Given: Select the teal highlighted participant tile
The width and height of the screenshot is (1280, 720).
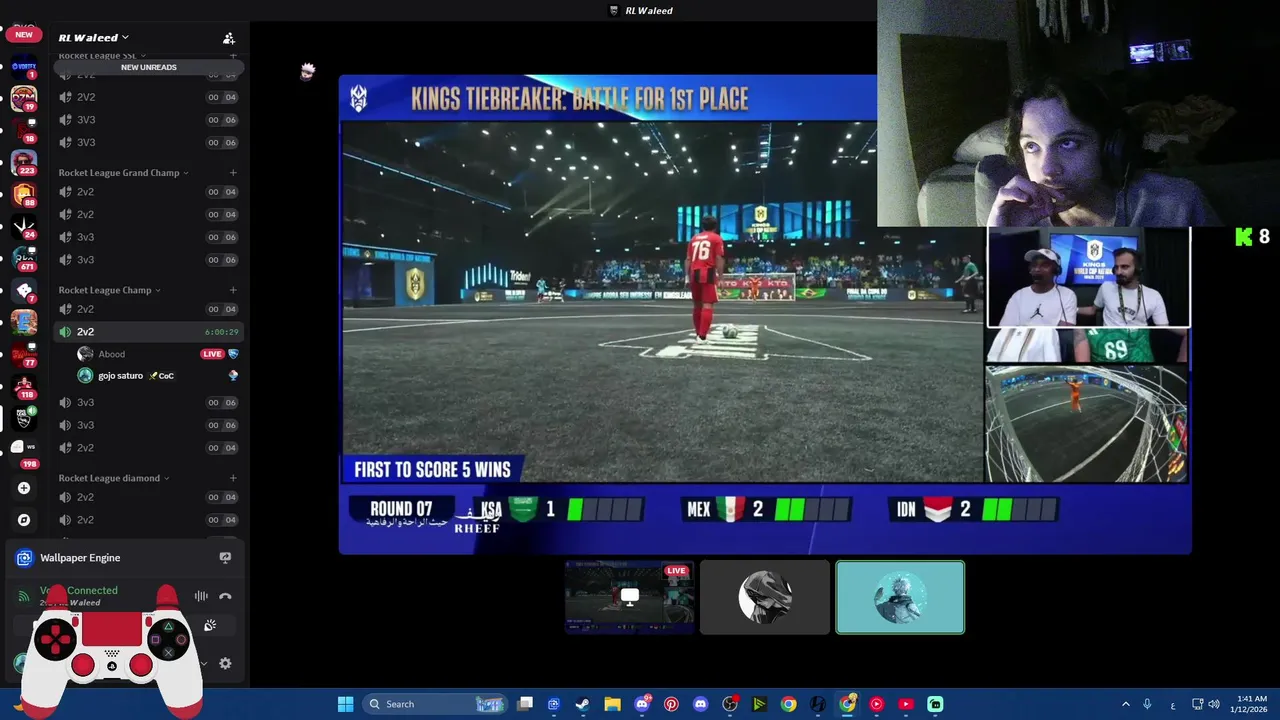Looking at the screenshot, I should click(x=900, y=597).
